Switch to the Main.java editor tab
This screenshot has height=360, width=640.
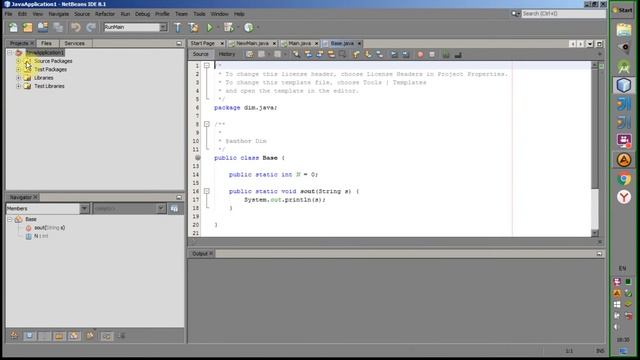point(300,43)
